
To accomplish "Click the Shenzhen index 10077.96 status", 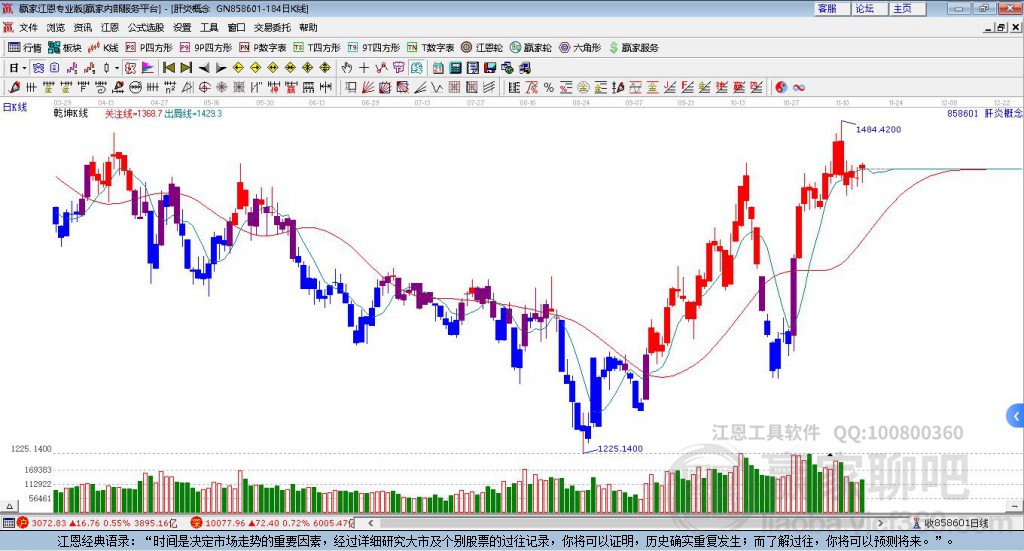I will 272,523.
